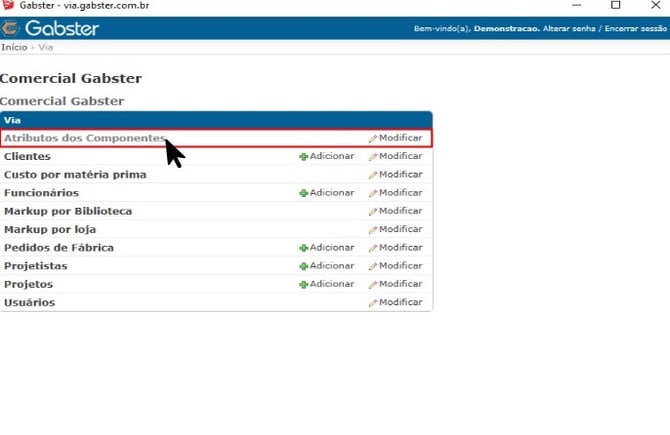Click the green plus icon for Clientes
670x435 pixels.
[304, 157]
